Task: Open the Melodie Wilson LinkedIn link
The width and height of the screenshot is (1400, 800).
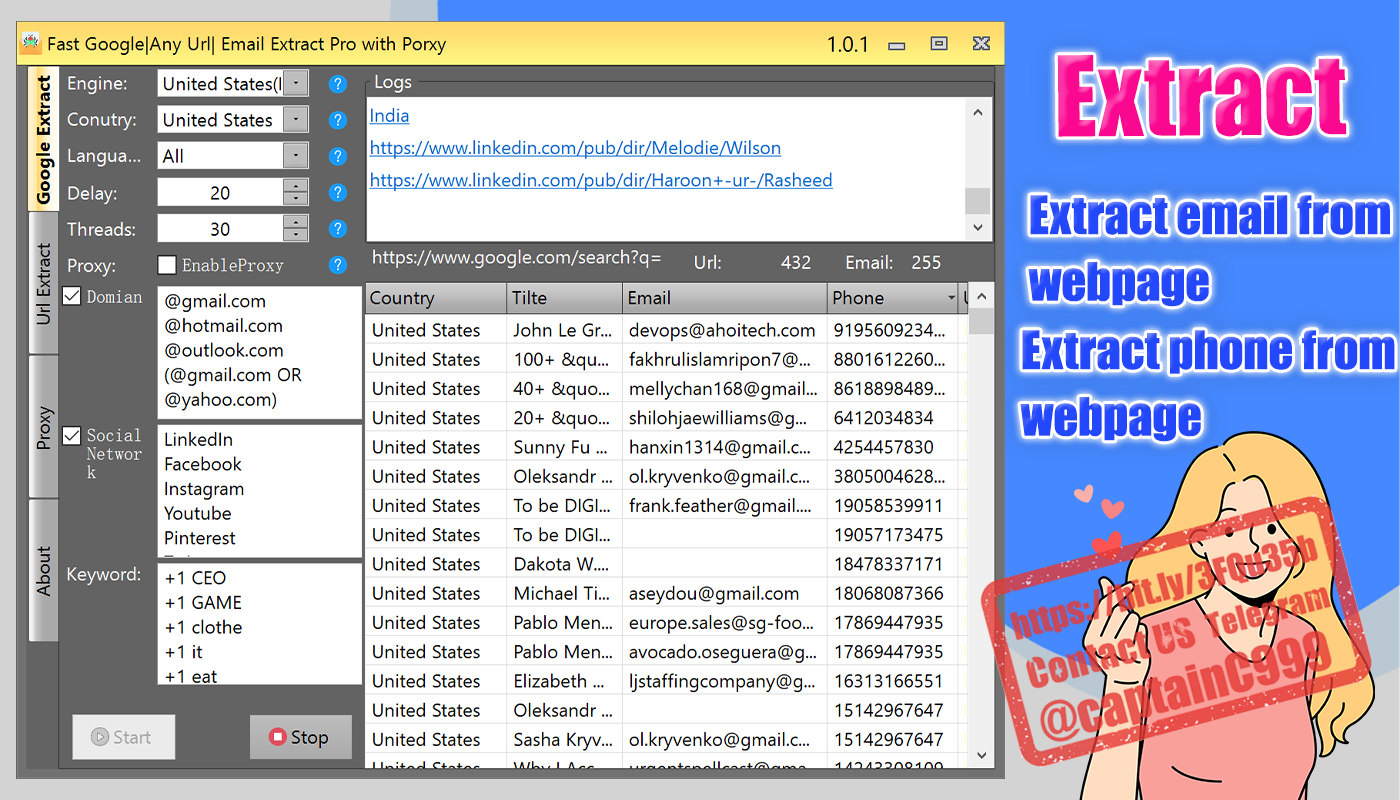Action: pyautogui.click(x=575, y=147)
